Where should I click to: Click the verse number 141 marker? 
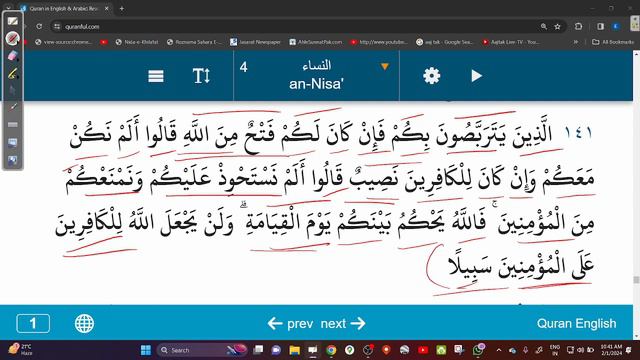click(x=578, y=132)
